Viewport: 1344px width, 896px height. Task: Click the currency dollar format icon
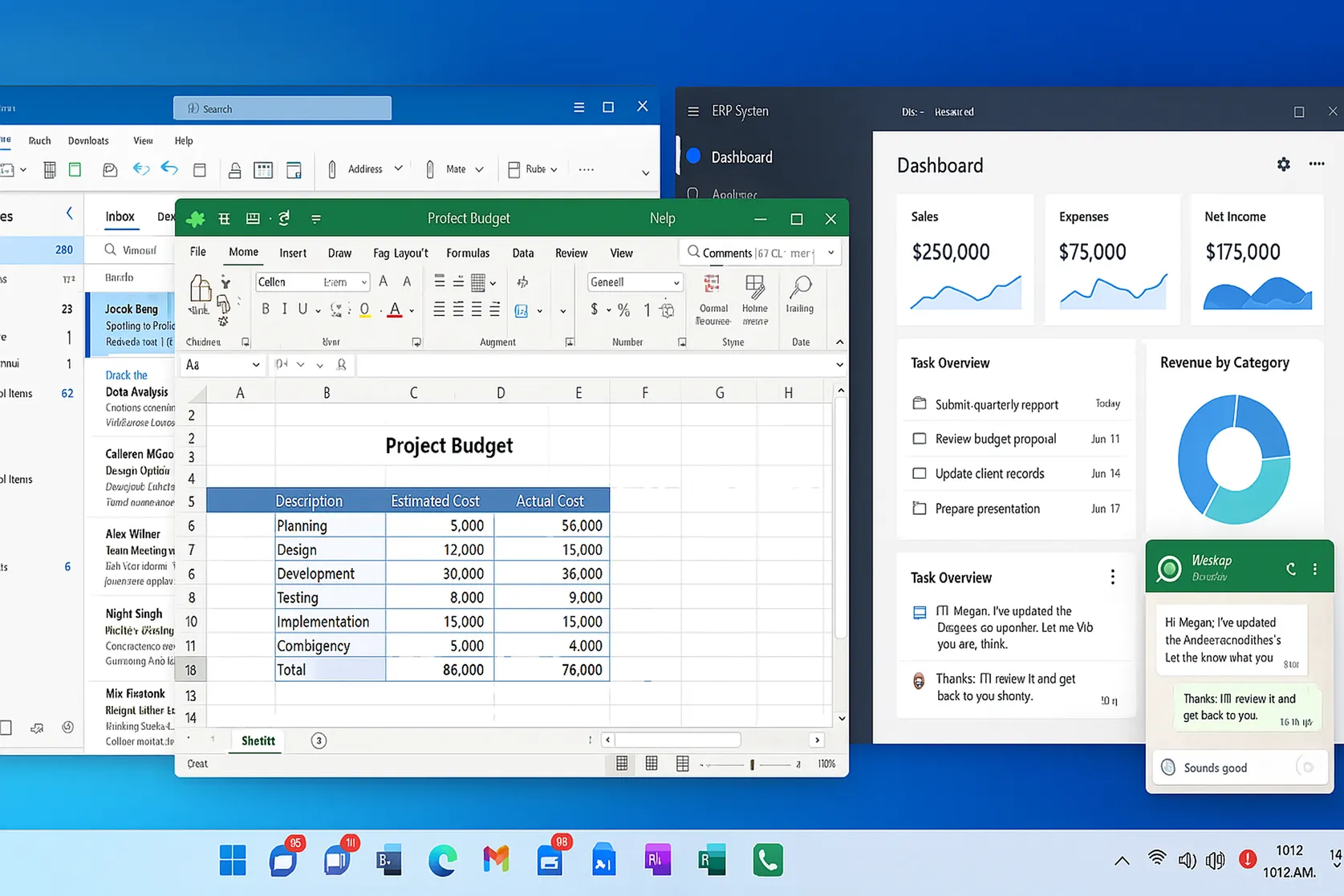594,310
